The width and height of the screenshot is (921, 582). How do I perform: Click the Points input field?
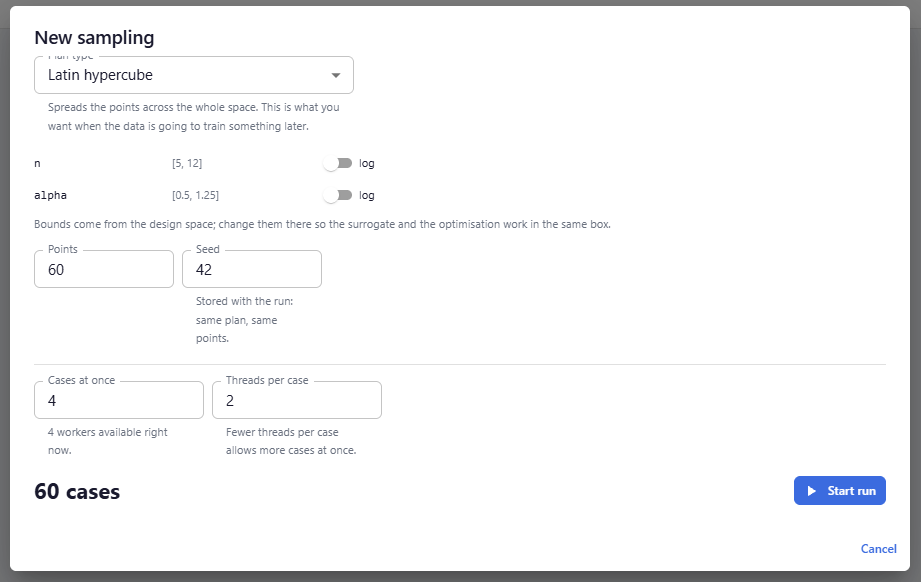point(104,270)
